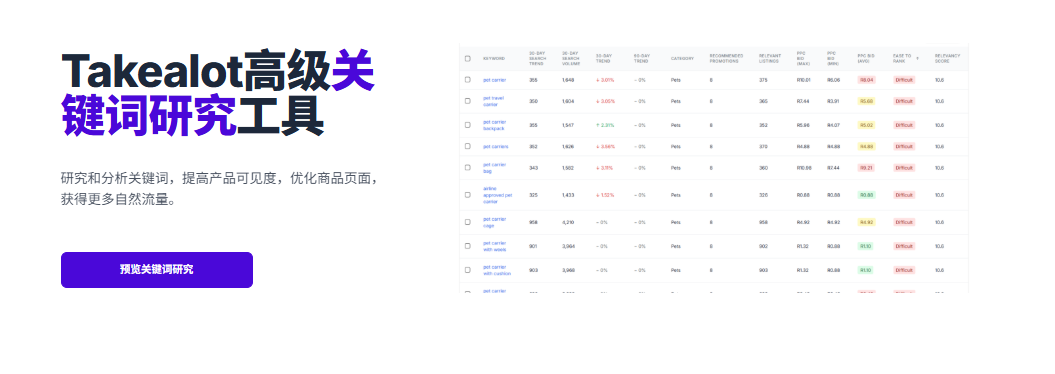Follow the 'pet carrier backpack' keyword link
Screen dimensions: 1055x374
pyautogui.click(x=495, y=125)
